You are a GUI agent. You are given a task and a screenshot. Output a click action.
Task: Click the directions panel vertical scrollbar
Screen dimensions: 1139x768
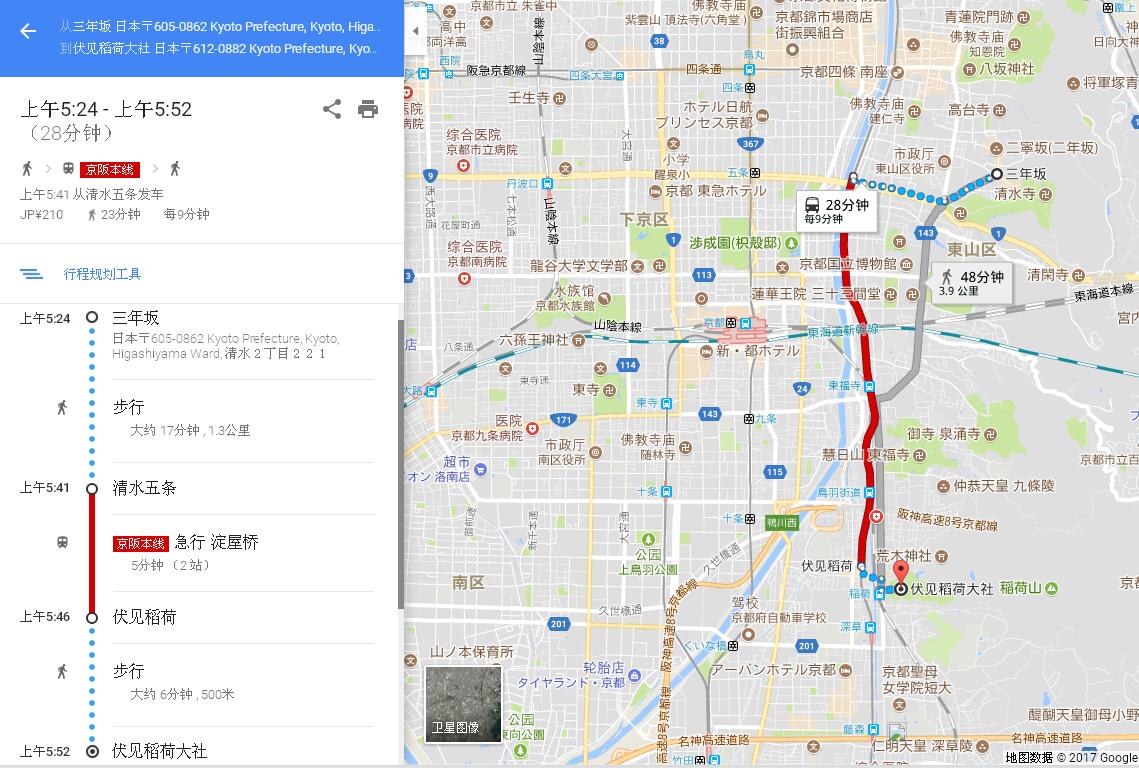[x=400, y=465]
